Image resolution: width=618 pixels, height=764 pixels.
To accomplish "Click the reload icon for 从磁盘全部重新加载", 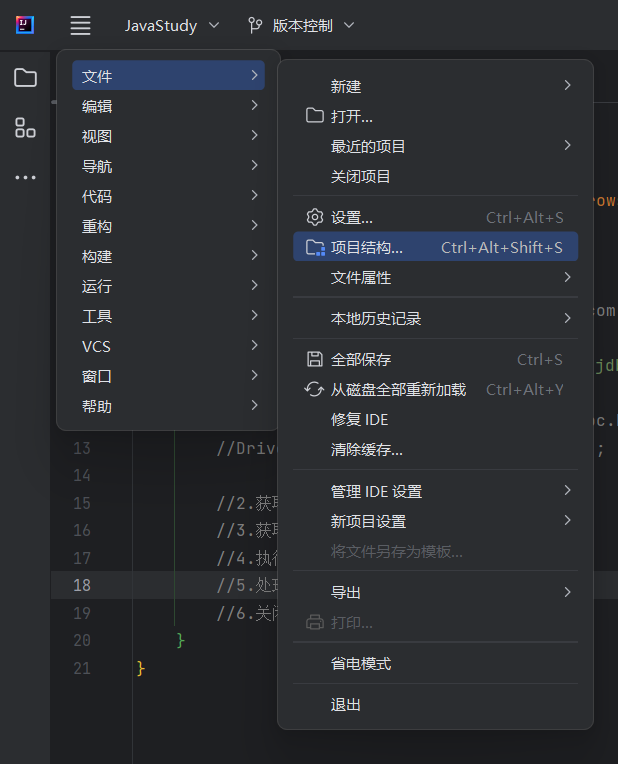I will [x=314, y=389].
